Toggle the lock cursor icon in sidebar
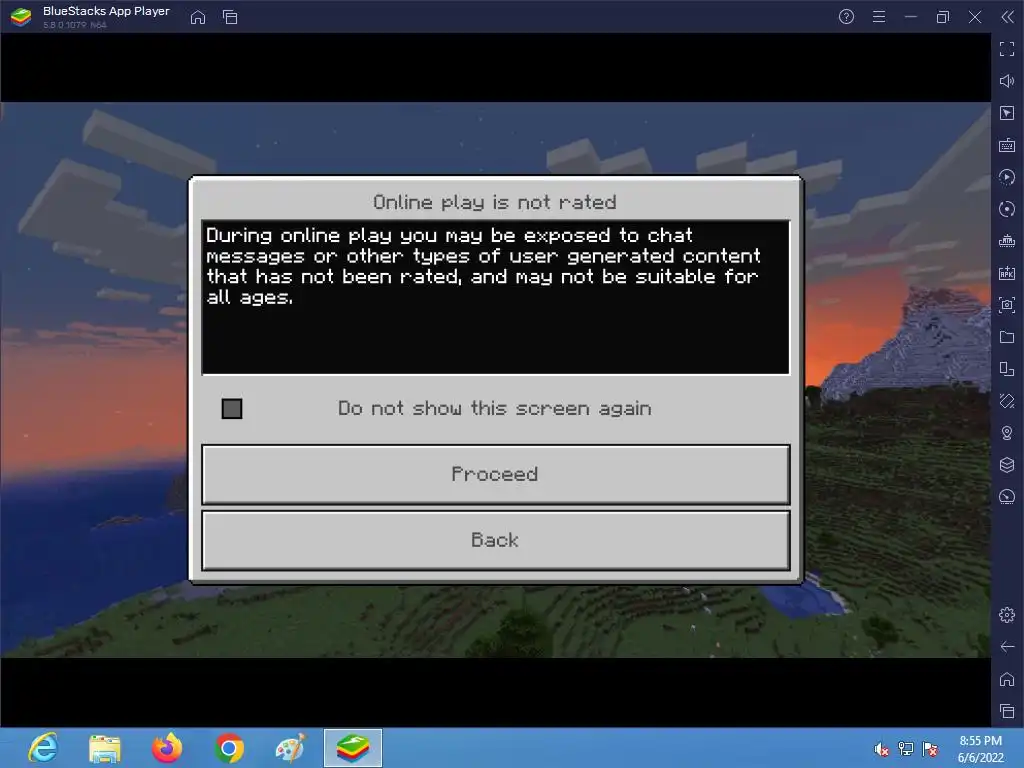This screenshot has height=768, width=1024. [1006, 113]
